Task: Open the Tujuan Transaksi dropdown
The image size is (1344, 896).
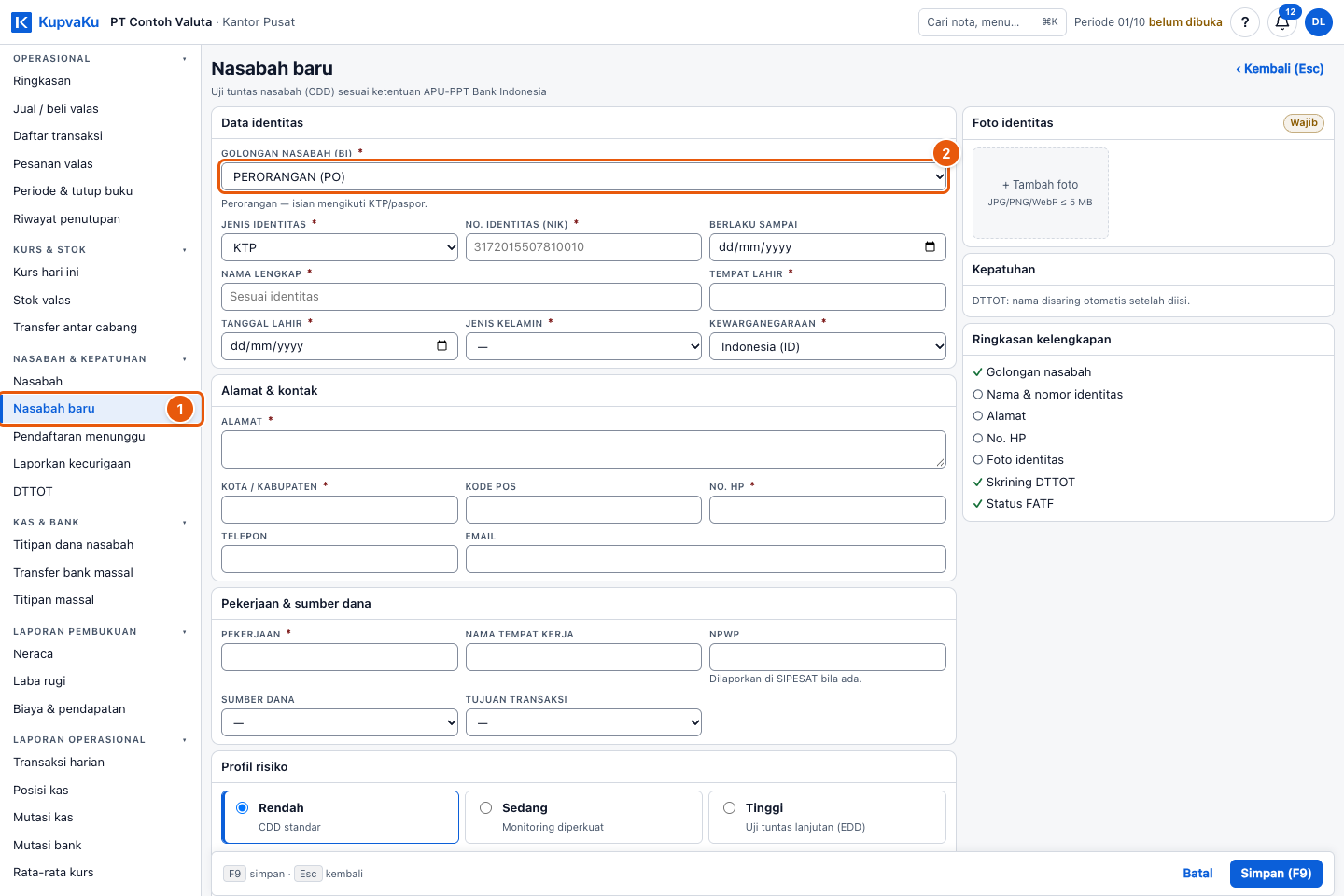Action: pyautogui.click(x=583, y=722)
